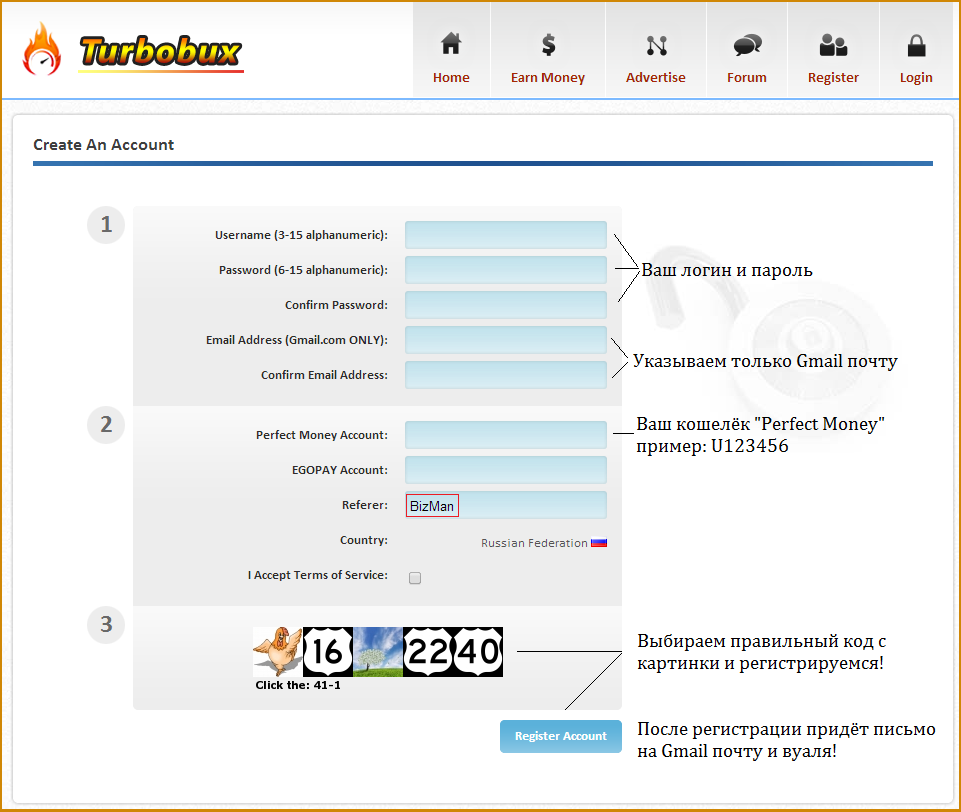Click the EGOPAY Account field

tap(506, 469)
